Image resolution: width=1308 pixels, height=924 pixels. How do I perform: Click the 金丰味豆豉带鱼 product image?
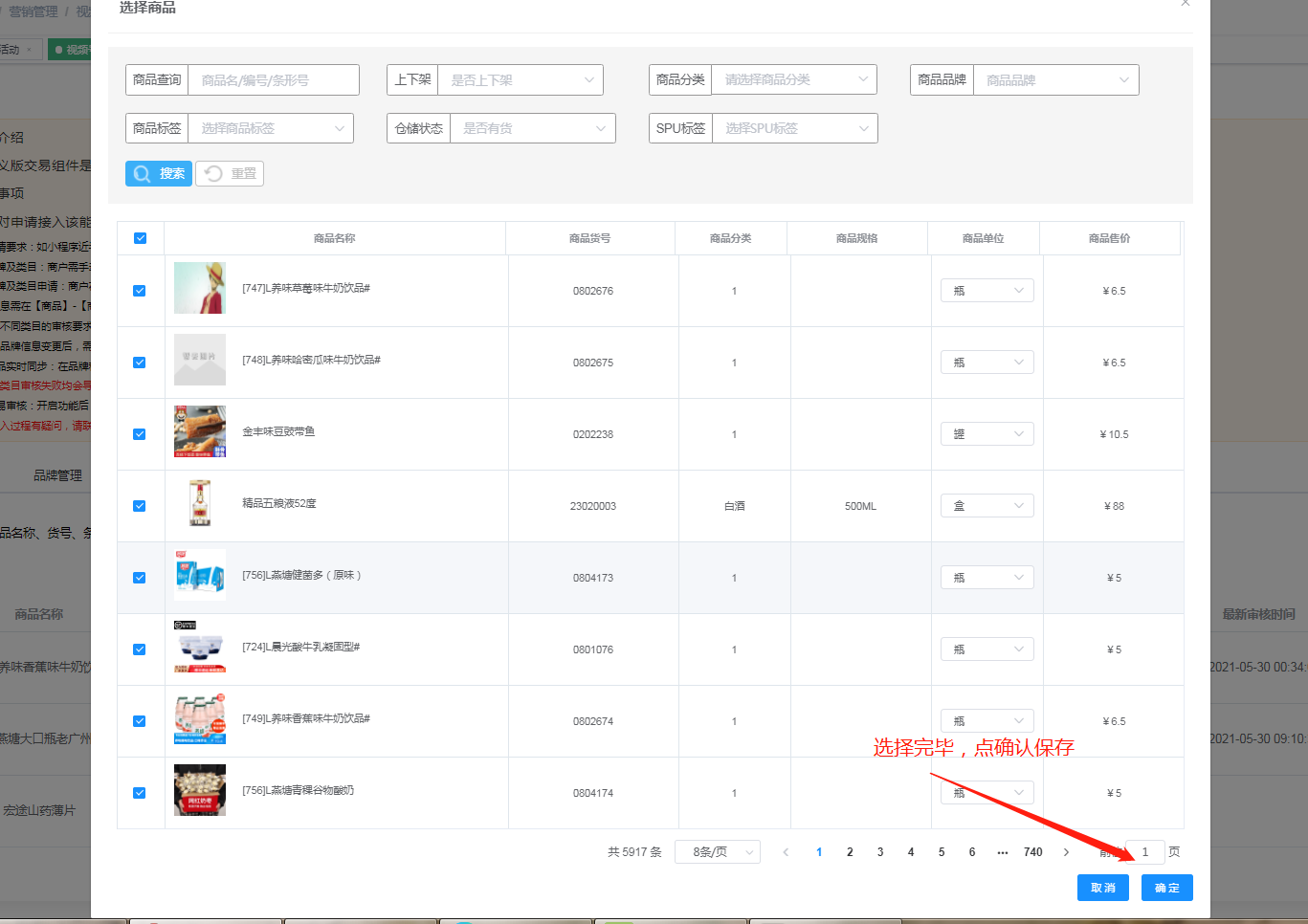(x=200, y=432)
